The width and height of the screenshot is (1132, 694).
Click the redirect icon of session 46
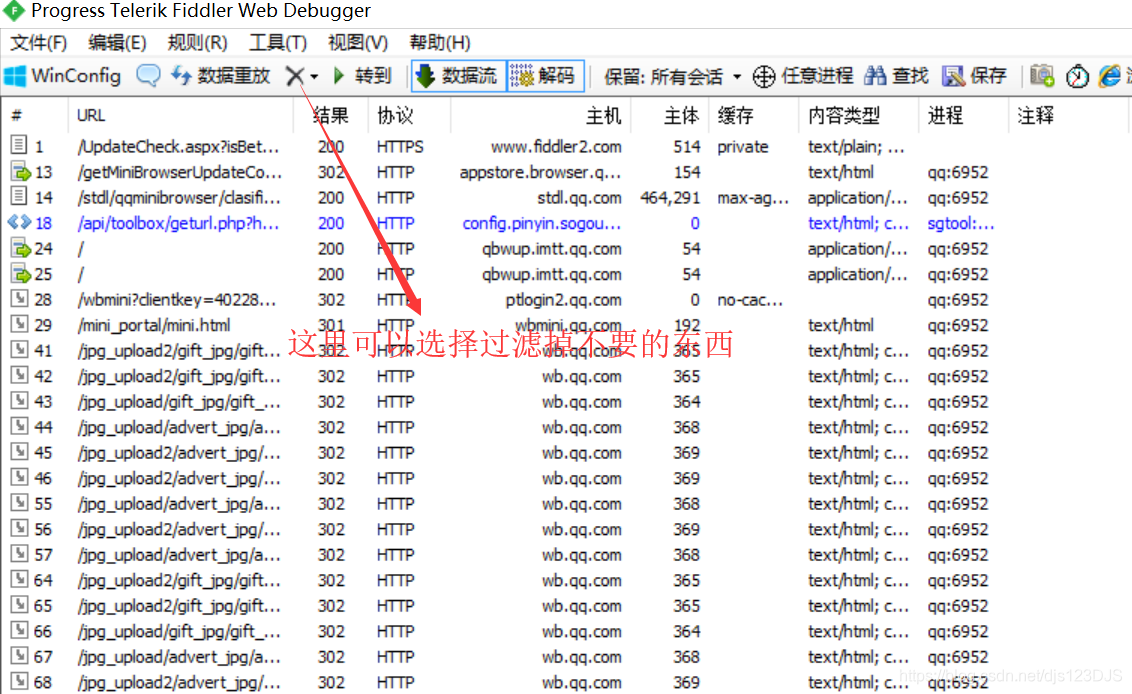coord(19,477)
